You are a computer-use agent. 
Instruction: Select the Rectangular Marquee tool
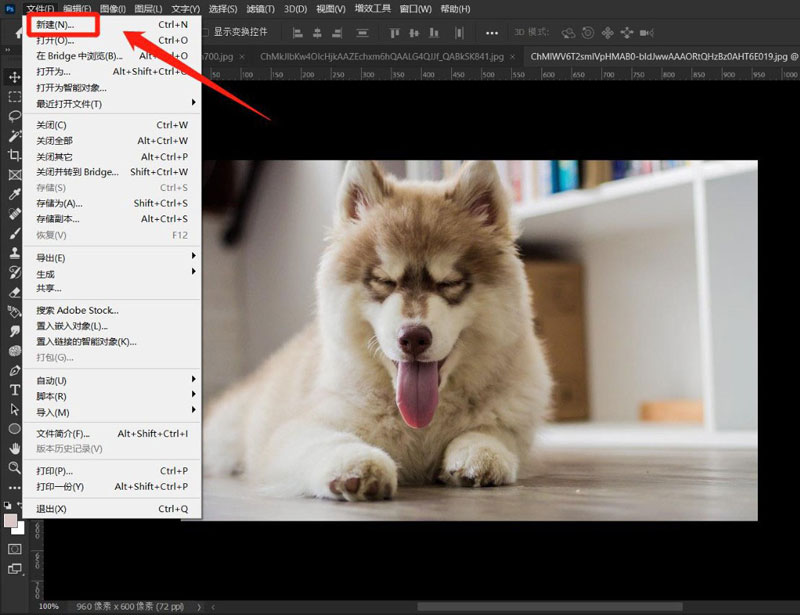(x=14, y=97)
